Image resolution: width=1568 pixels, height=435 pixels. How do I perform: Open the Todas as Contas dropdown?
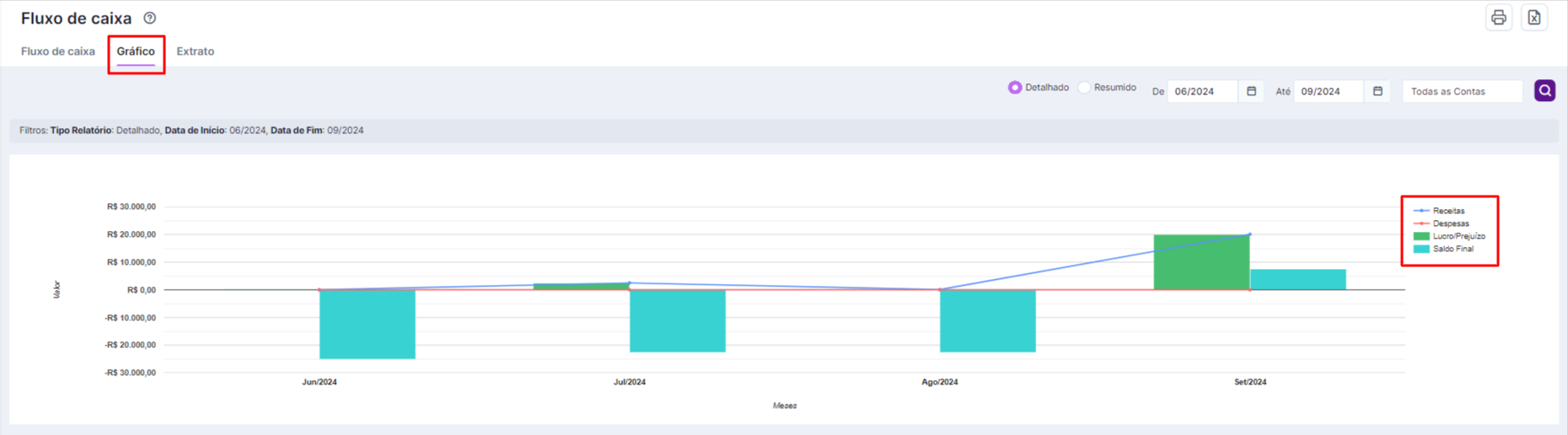pyautogui.click(x=1463, y=91)
